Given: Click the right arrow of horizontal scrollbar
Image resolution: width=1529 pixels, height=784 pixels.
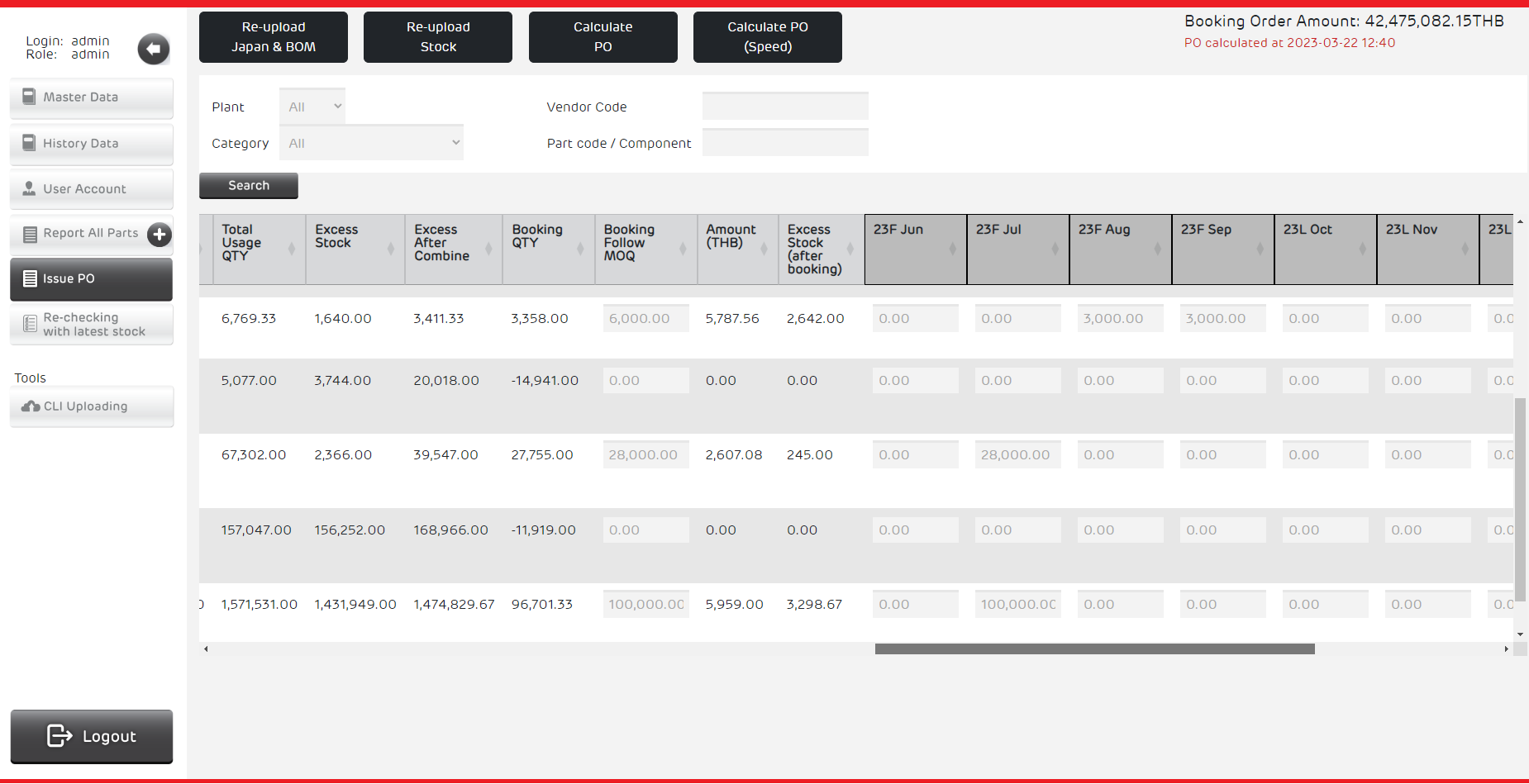Looking at the screenshot, I should tap(1506, 649).
